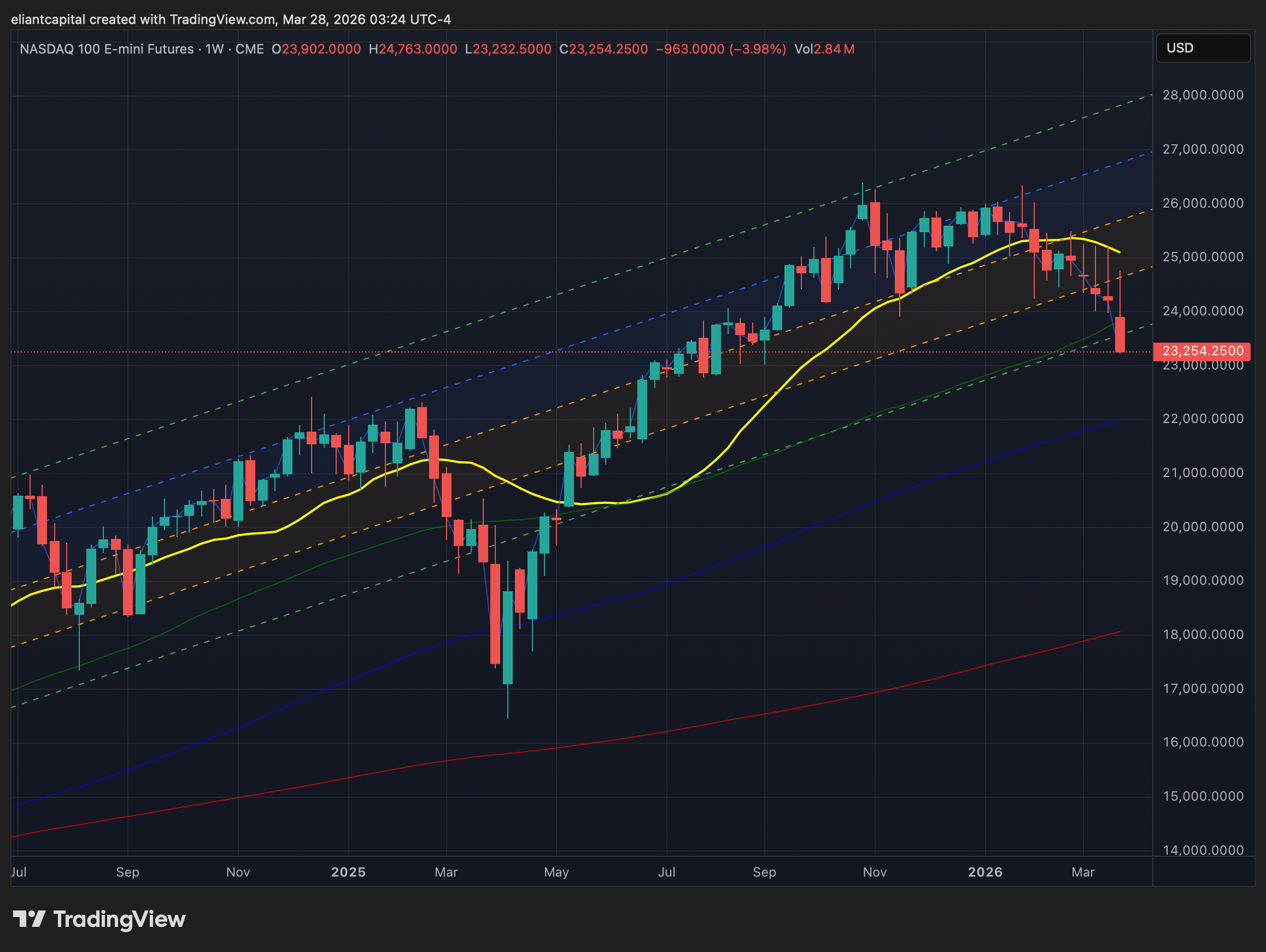This screenshot has width=1266, height=952.
Task: Click the TradingView logo icon
Action: coord(29,919)
